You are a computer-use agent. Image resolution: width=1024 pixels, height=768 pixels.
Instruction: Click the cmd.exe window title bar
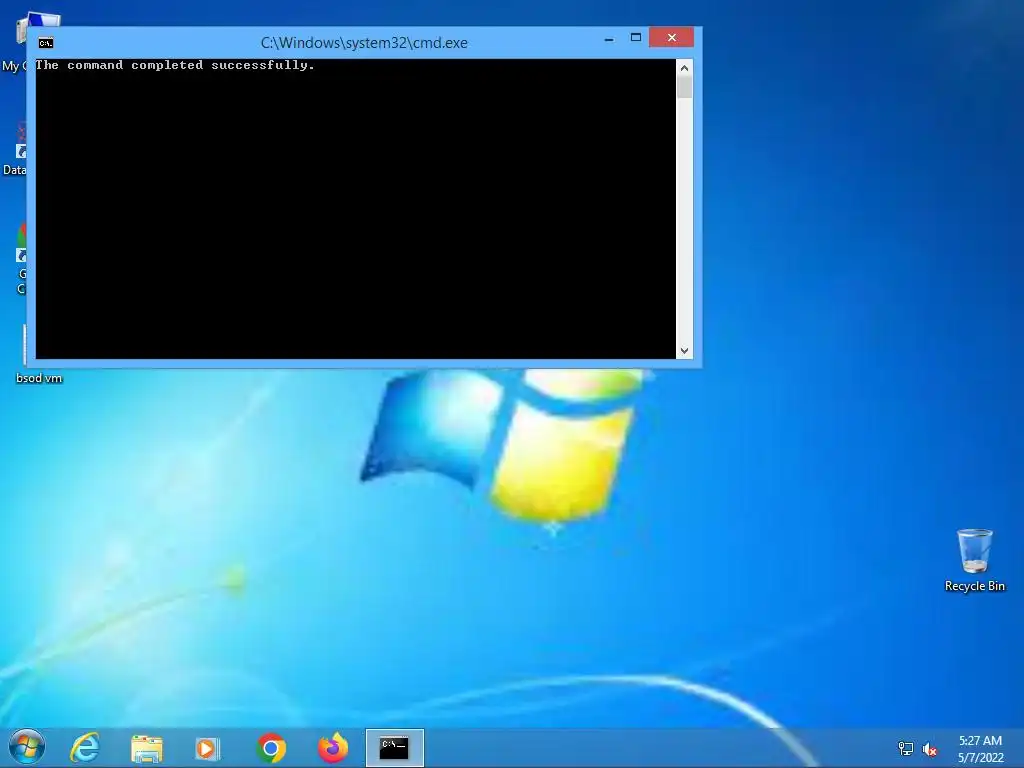pos(364,43)
